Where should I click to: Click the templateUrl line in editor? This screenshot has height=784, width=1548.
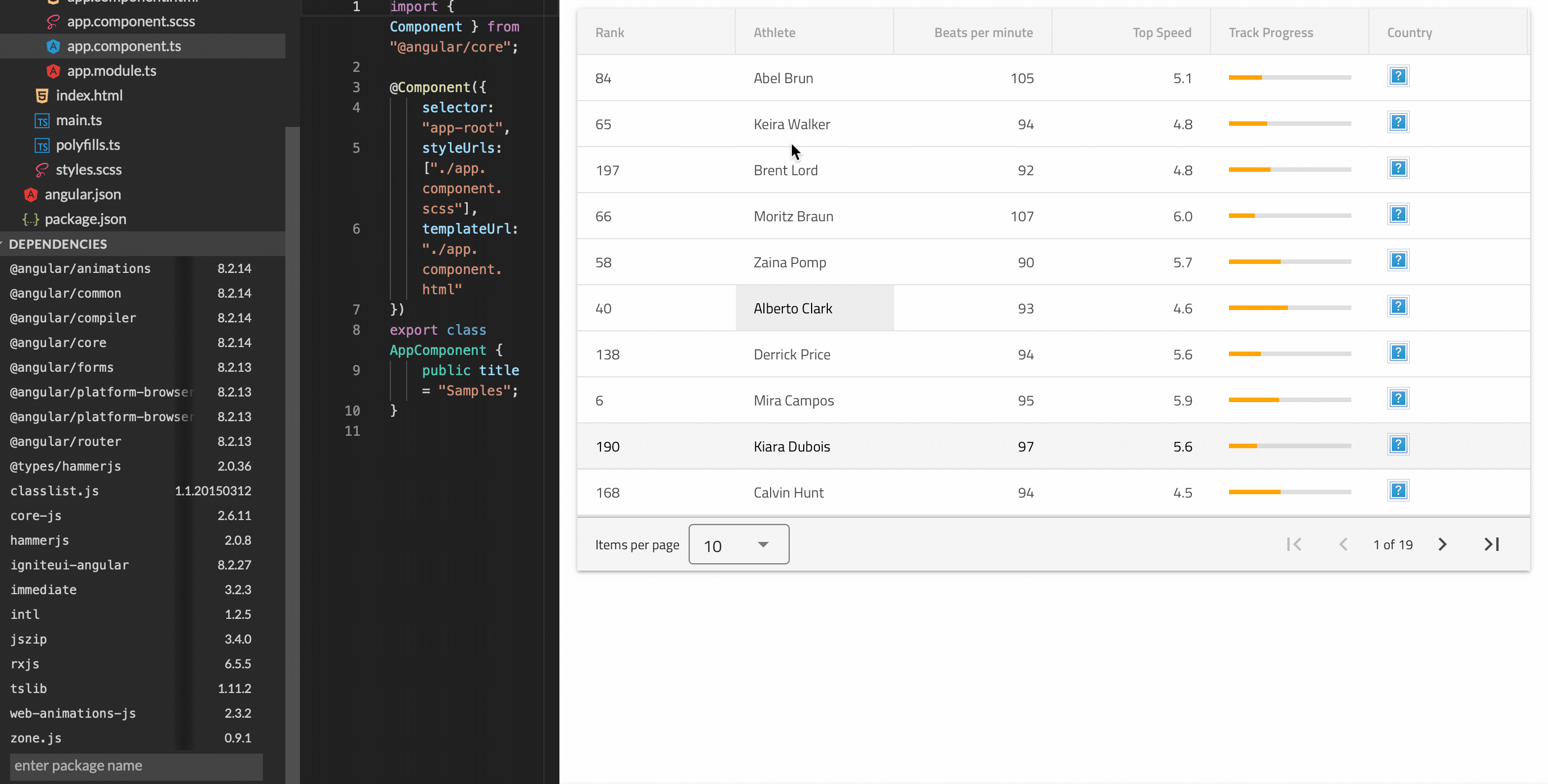coord(470,229)
